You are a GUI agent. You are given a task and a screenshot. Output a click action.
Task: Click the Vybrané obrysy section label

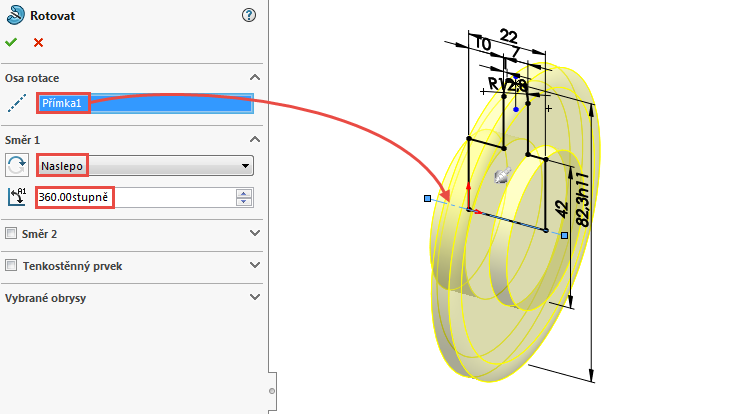(45, 298)
